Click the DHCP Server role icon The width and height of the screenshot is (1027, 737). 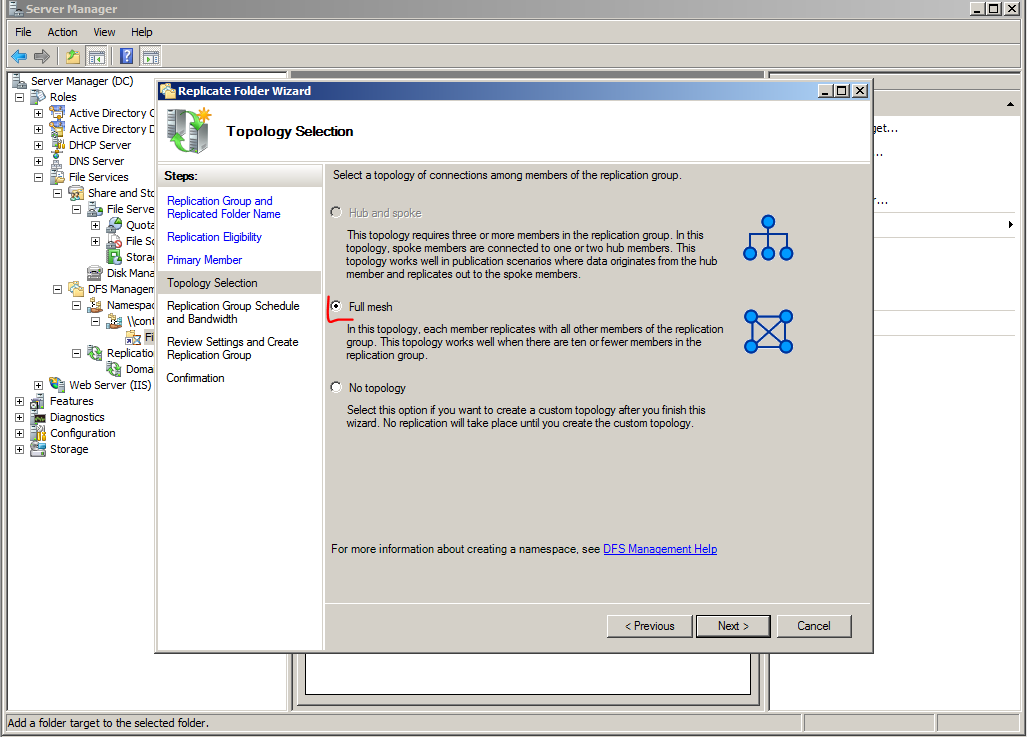point(58,145)
